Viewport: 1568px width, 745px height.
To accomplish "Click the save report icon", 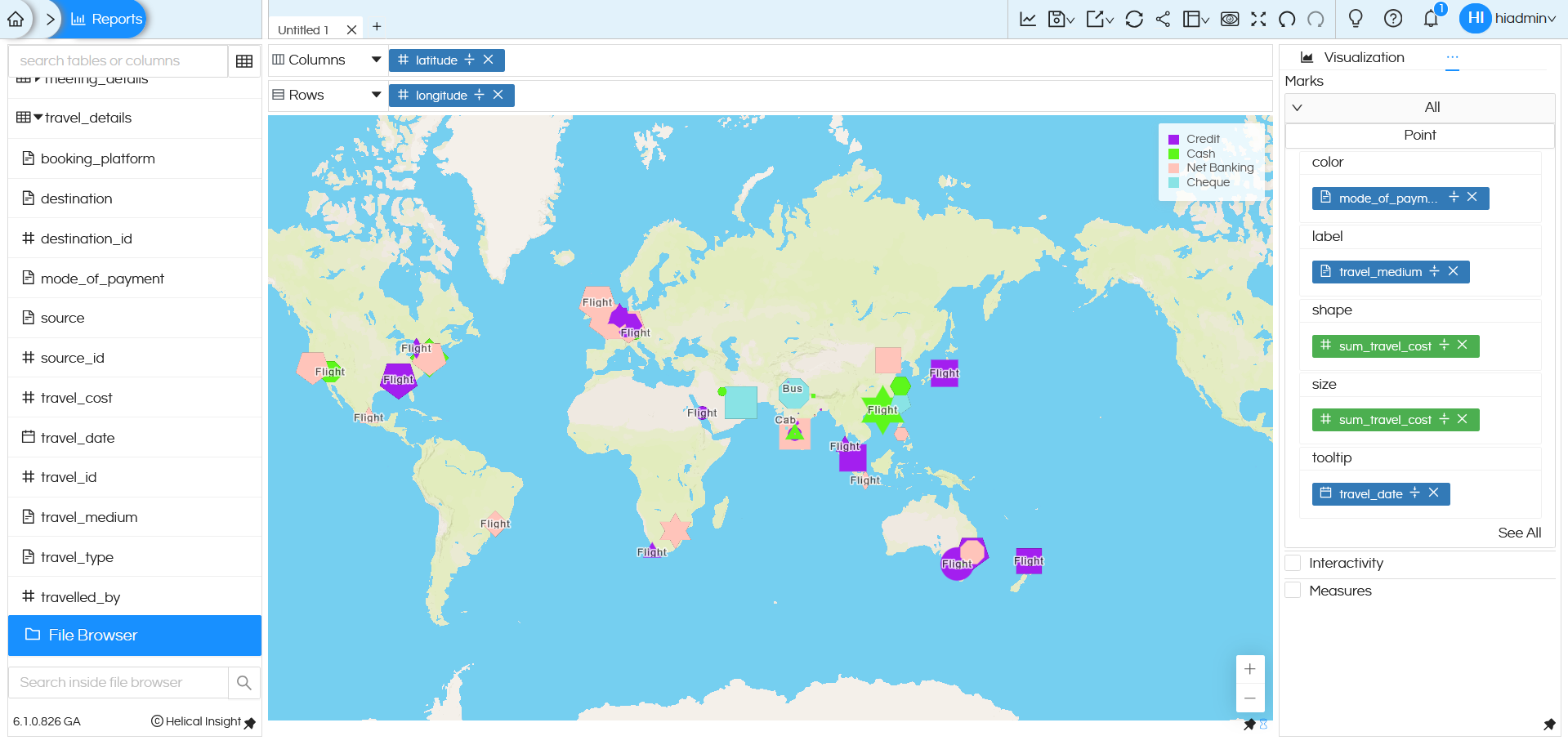I will [x=1057, y=18].
